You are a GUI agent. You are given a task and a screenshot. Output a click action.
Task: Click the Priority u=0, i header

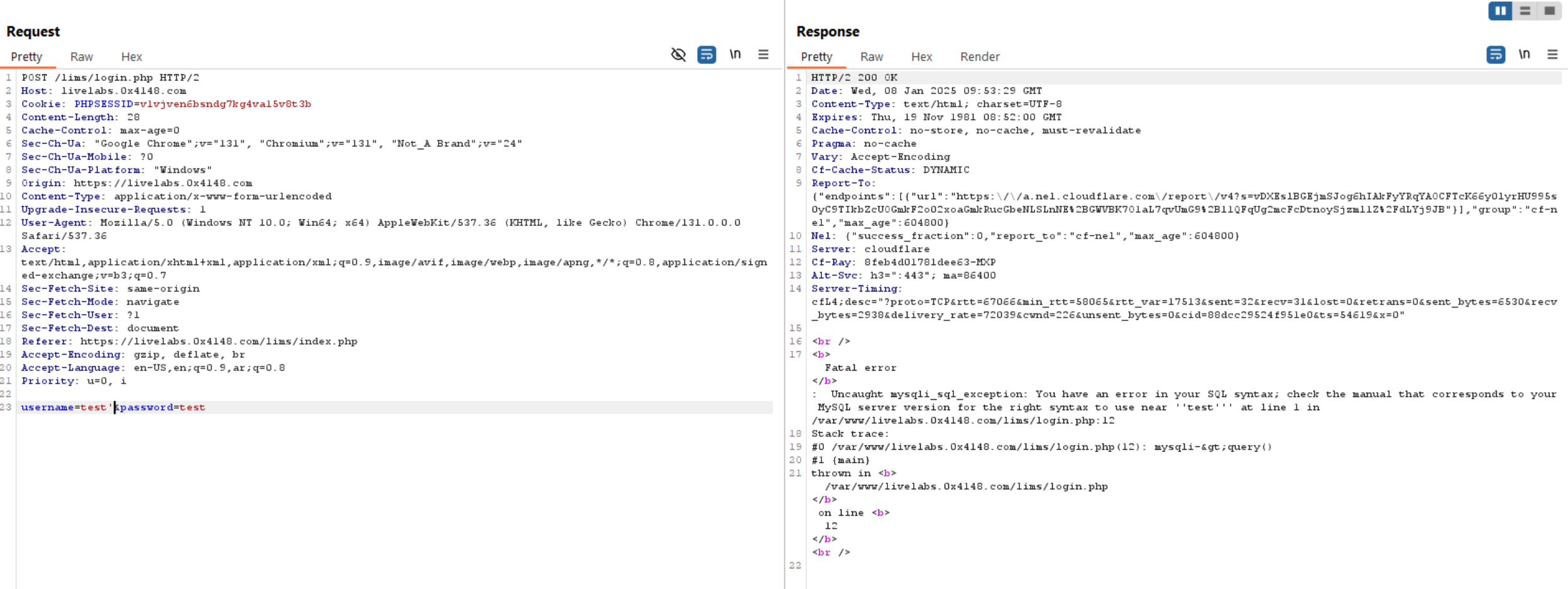coord(74,381)
